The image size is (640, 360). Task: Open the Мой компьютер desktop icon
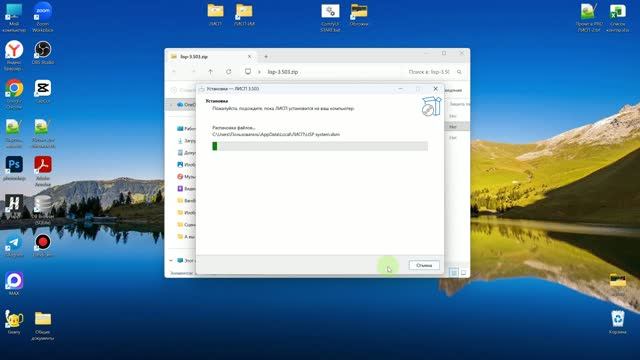point(14,17)
